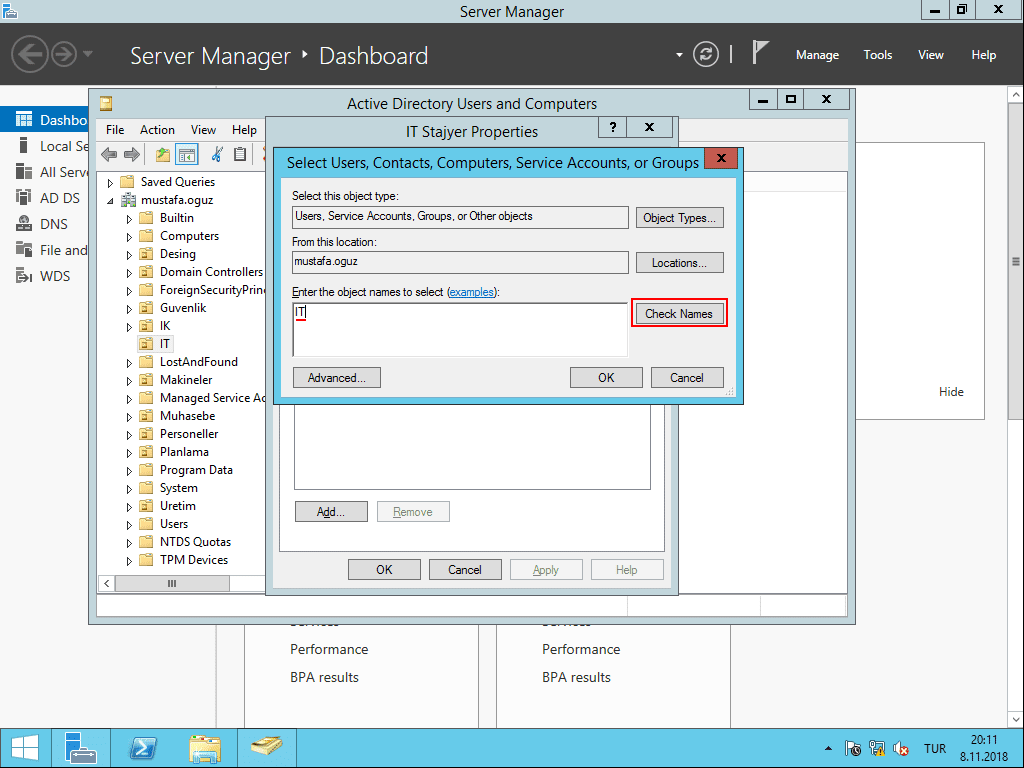The image size is (1024, 768).
Task: Toggle show/hide console tree icon
Action: 187,155
